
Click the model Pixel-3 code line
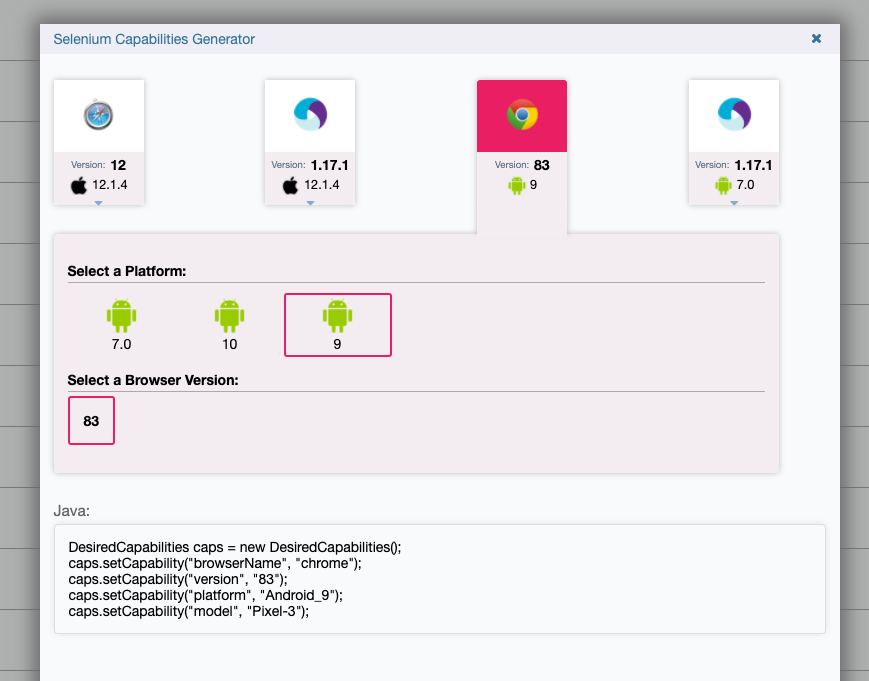pos(189,612)
